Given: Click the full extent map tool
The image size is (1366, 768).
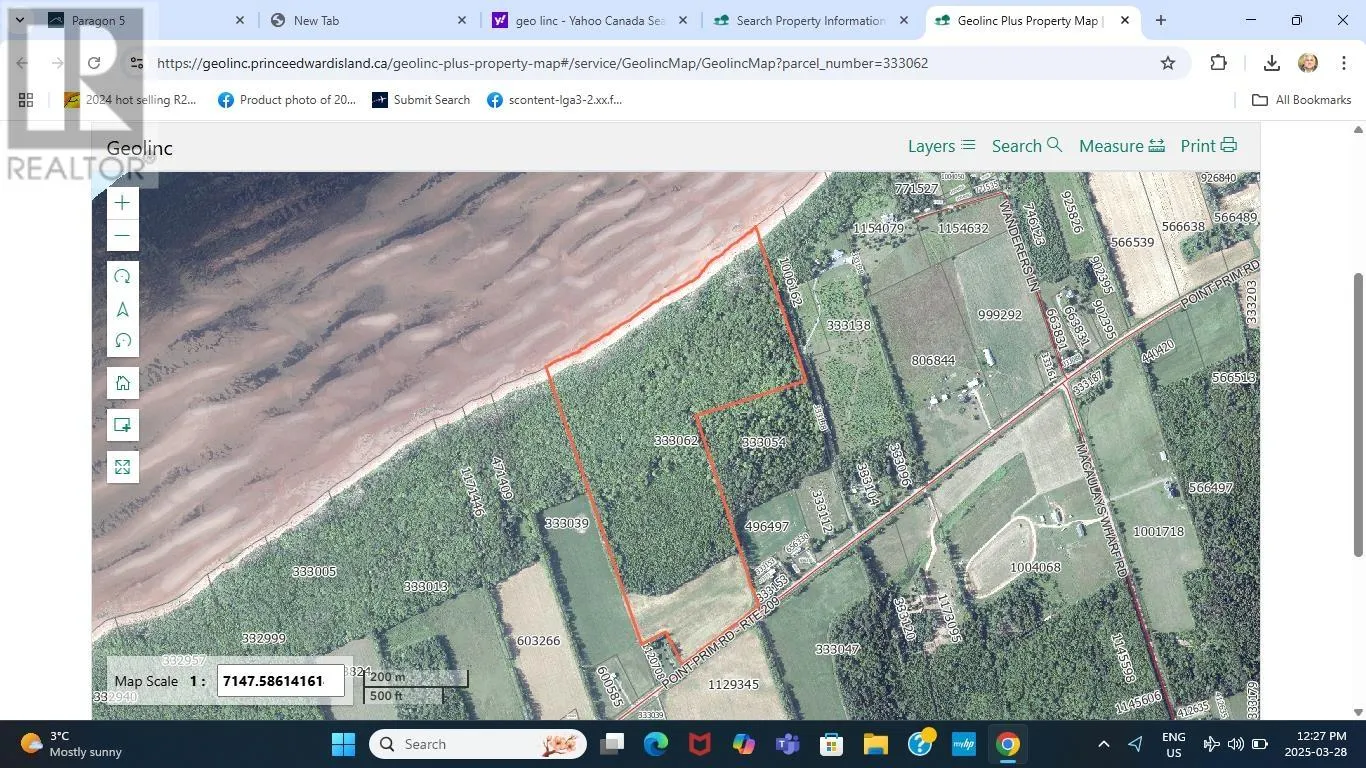Looking at the screenshot, I should coord(122,466).
